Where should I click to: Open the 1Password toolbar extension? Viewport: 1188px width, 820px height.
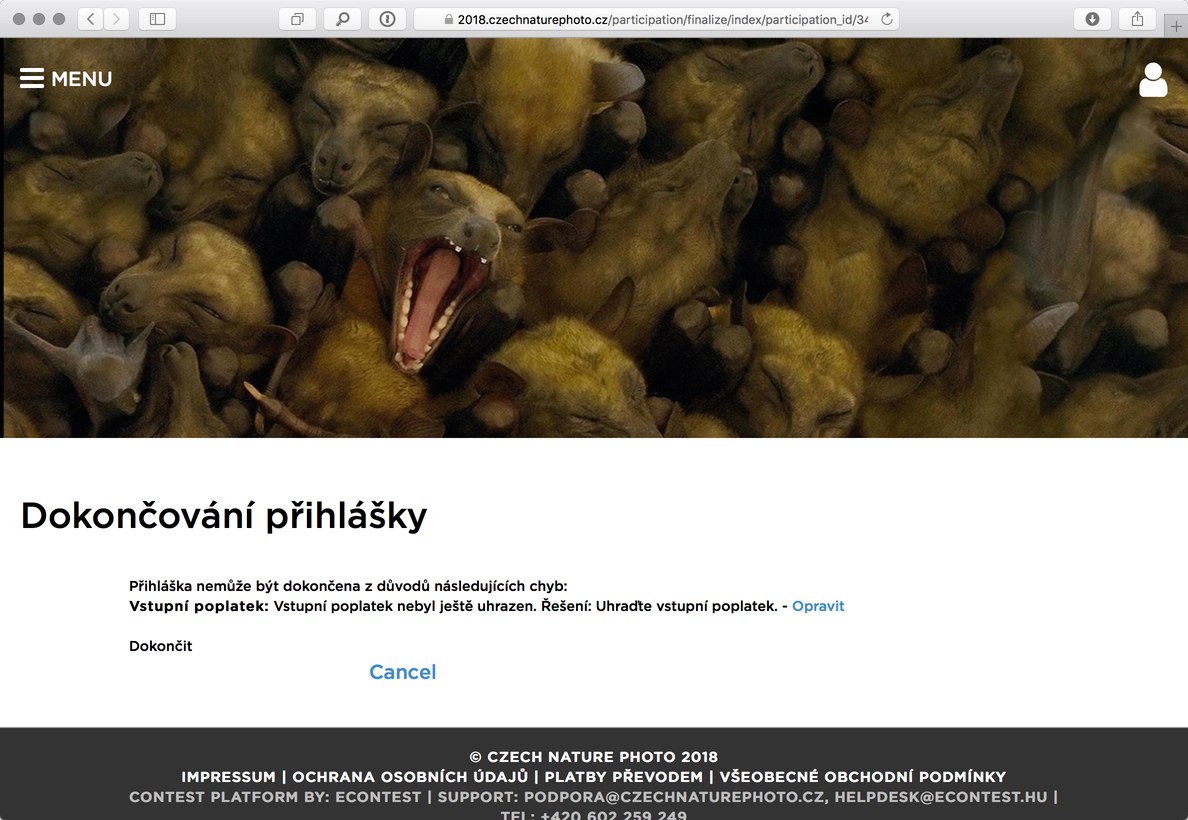click(387, 19)
